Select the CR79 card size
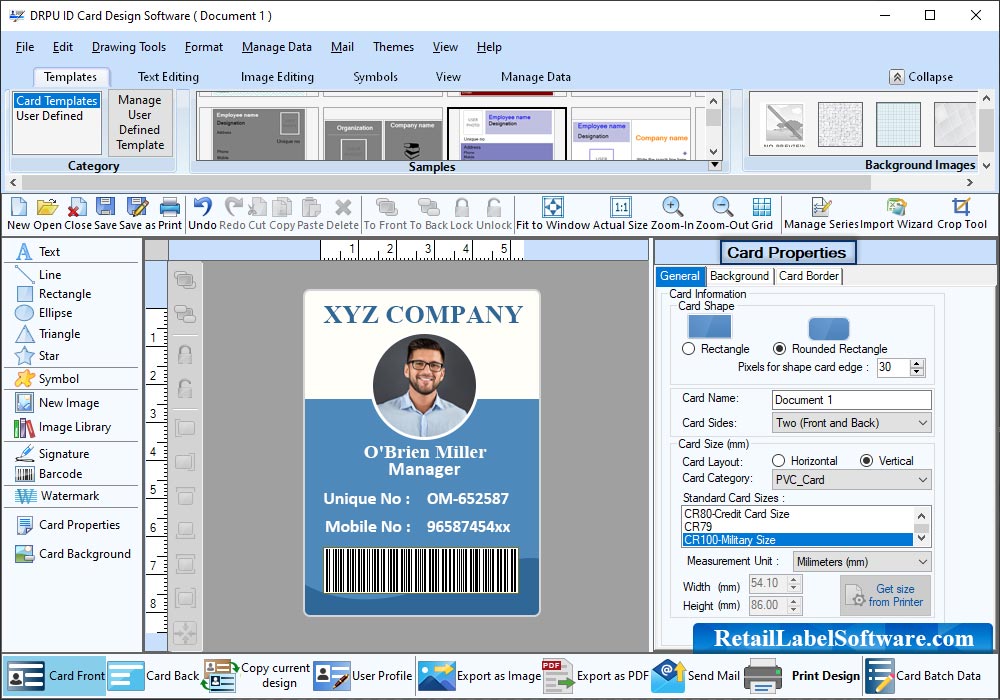 tap(797, 527)
